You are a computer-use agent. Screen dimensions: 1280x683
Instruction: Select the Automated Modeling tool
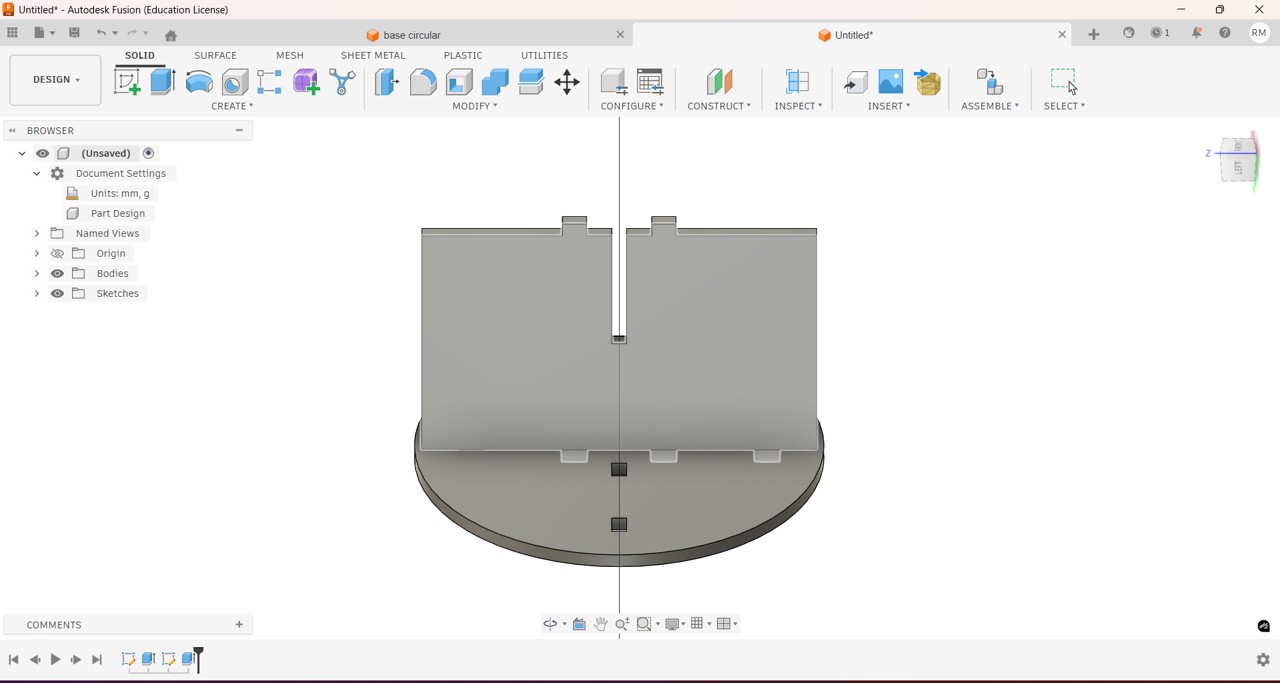(342, 82)
